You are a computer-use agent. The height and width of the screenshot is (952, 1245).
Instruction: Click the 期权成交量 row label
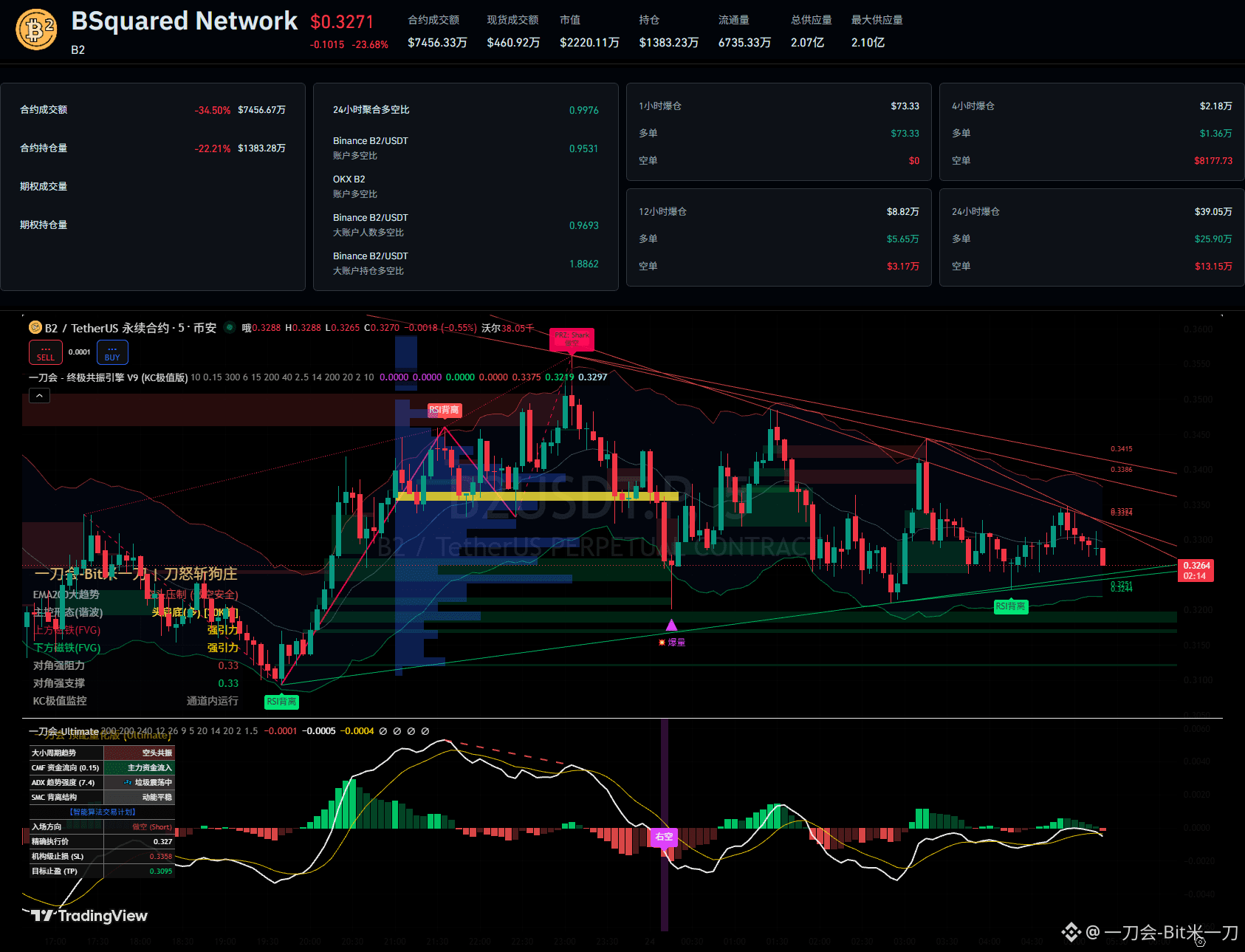click(44, 186)
